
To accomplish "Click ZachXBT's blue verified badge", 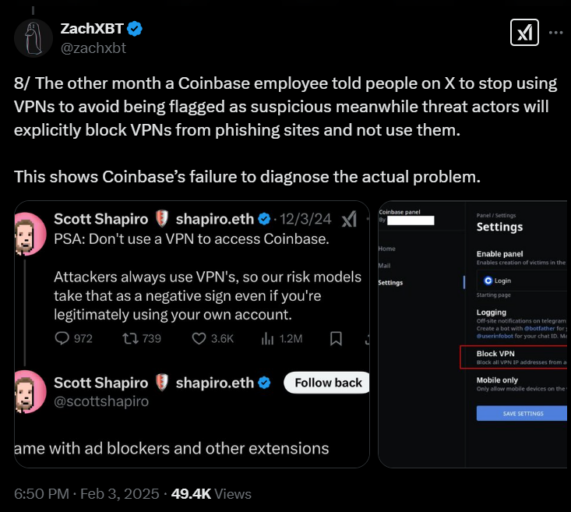I will pyautogui.click(x=135, y=29).
